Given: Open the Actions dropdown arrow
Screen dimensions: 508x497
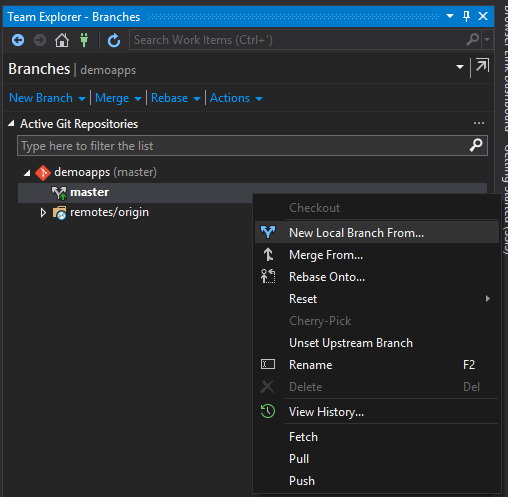Looking at the screenshot, I should point(259,99).
